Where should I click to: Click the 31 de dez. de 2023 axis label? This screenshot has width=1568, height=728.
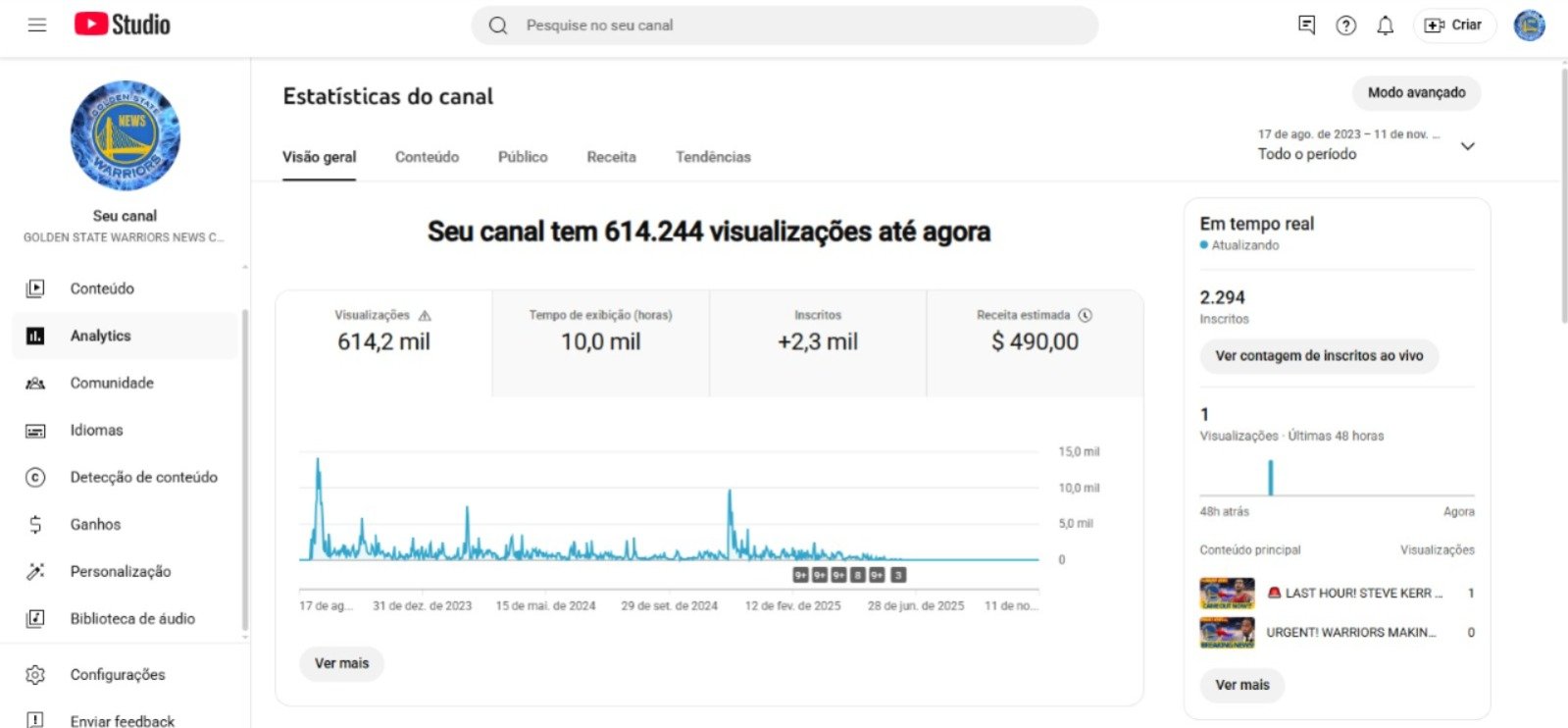pyautogui.click(x=423, y=606)
